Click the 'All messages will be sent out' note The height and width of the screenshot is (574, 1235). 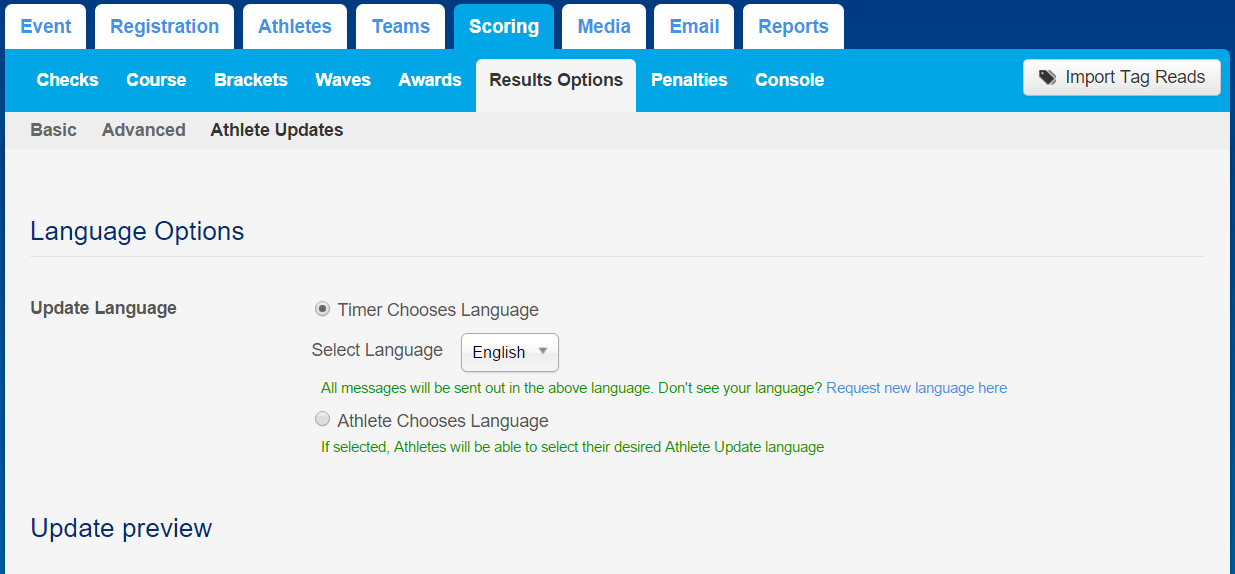571,388
